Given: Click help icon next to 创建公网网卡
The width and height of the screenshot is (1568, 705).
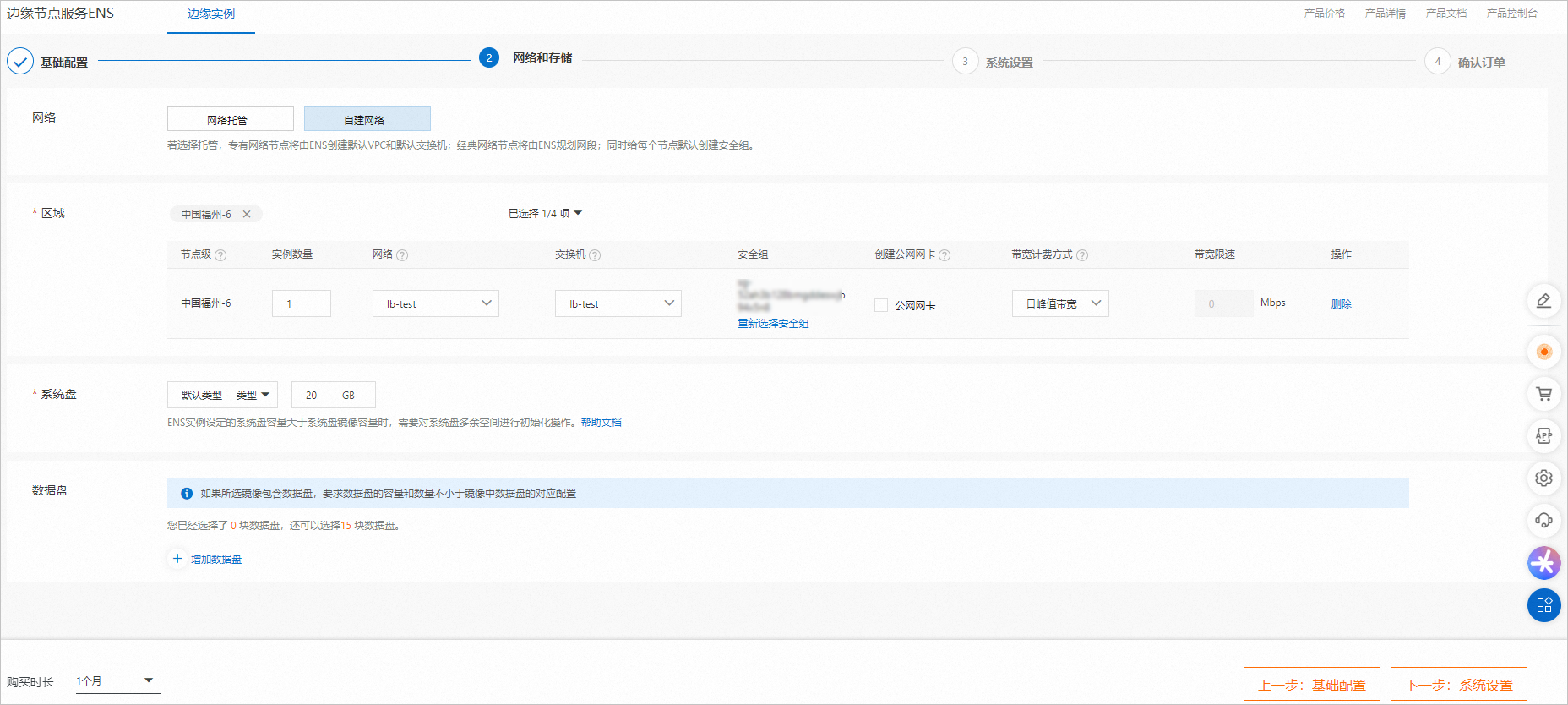Looking at the screenshot, I should pyautogui.click(x=945, y=255).
